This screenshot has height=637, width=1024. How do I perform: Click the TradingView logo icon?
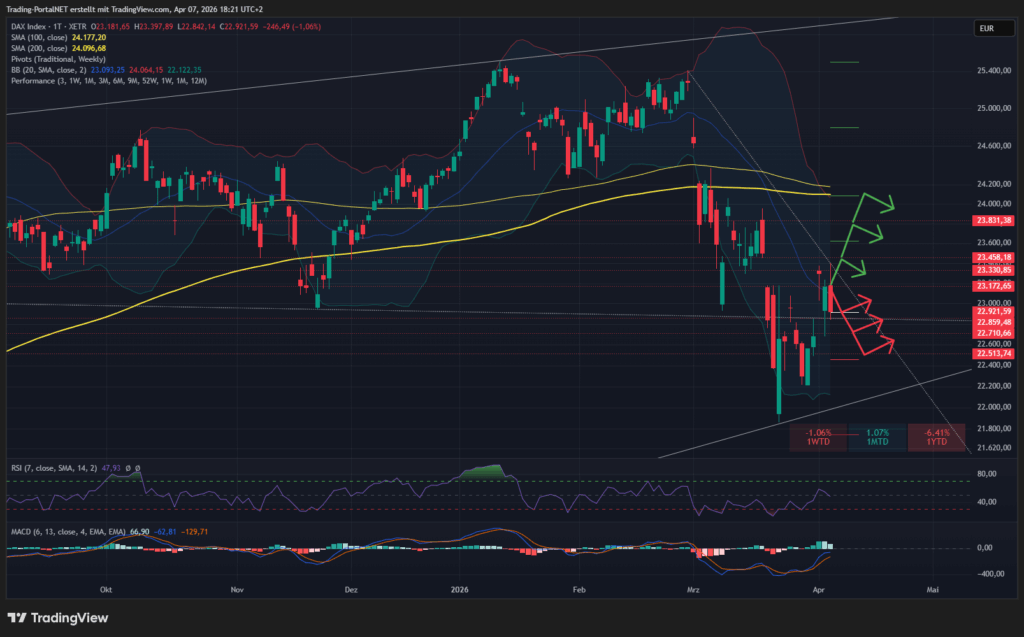[18, 617]
